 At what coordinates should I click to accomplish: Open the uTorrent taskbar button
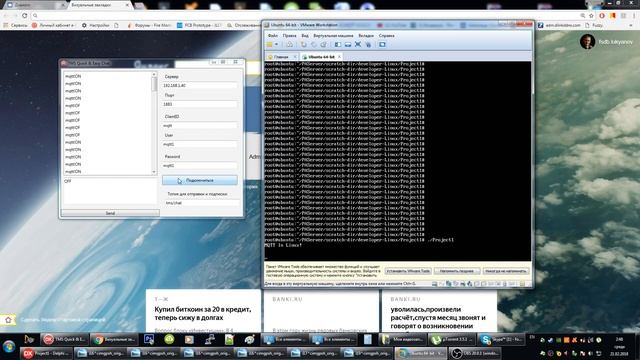pos(451,339)
